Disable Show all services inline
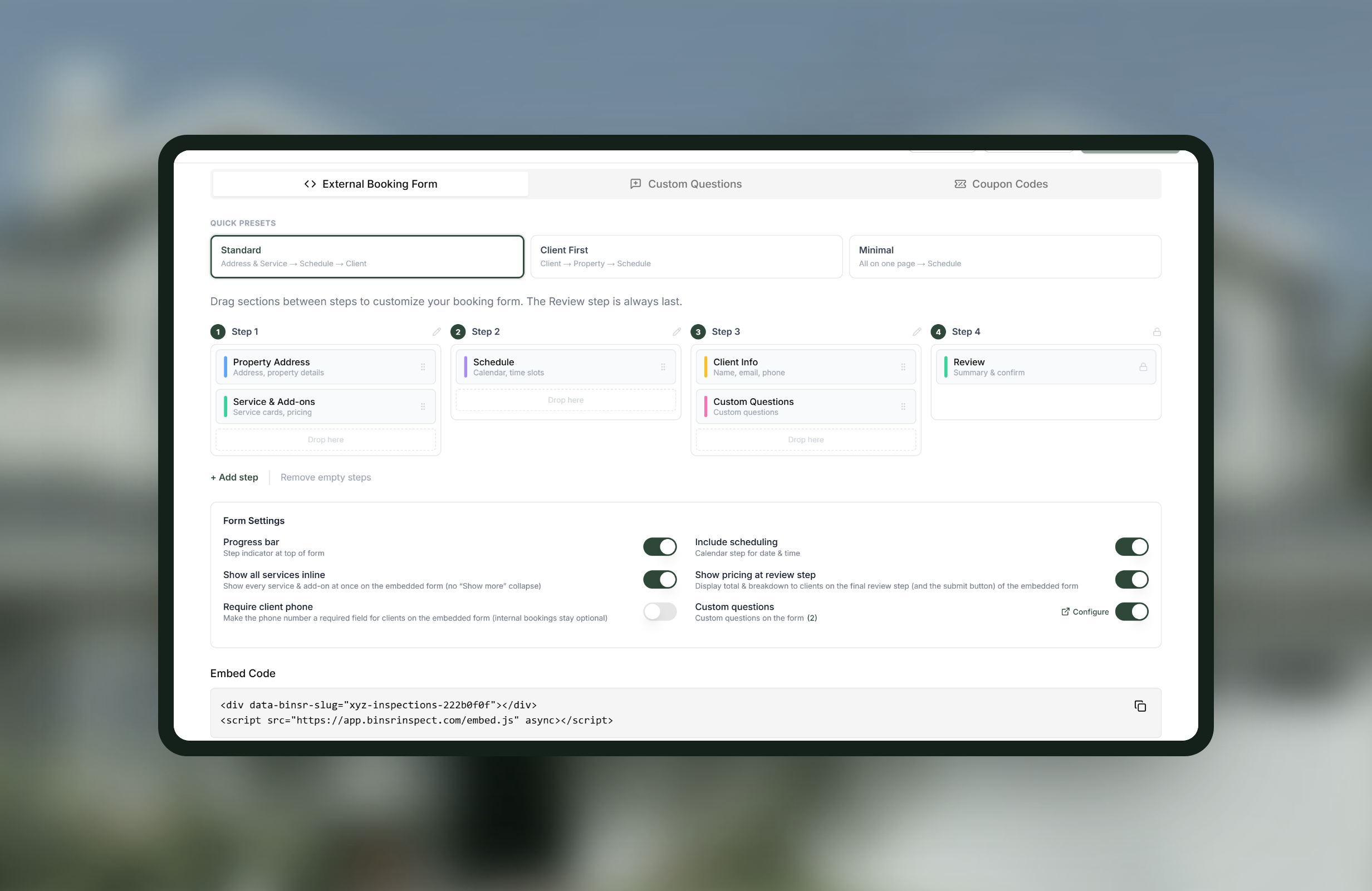 659,580
